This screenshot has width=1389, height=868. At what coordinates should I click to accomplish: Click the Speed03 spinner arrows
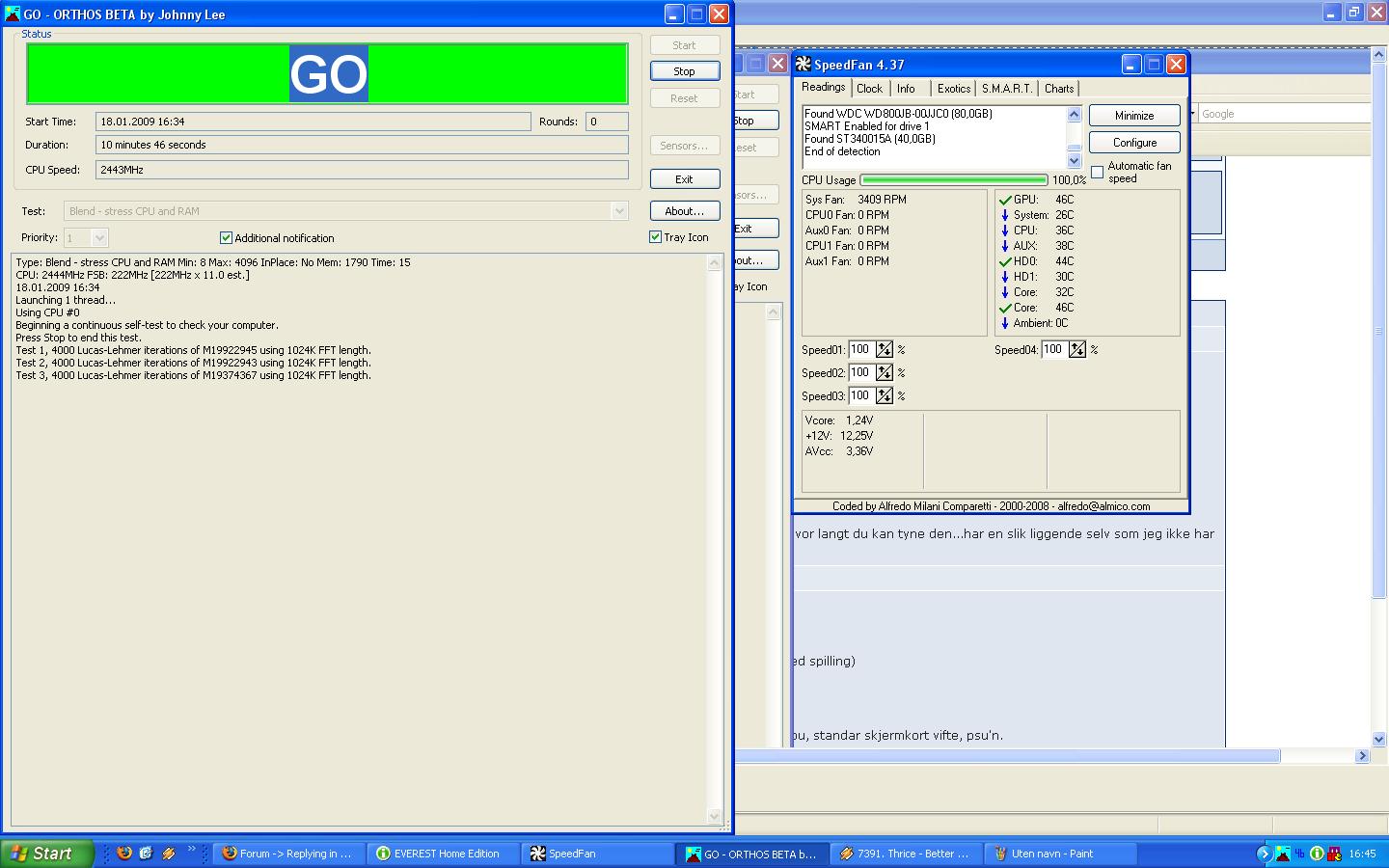coord(885,395)
